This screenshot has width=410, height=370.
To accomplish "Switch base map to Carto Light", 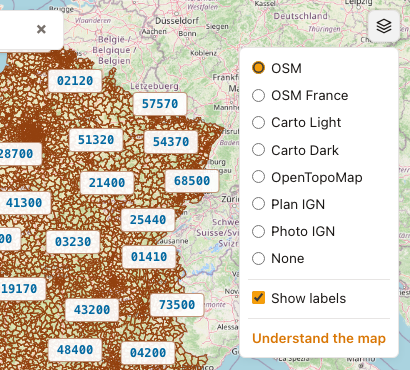I will 258,122.
